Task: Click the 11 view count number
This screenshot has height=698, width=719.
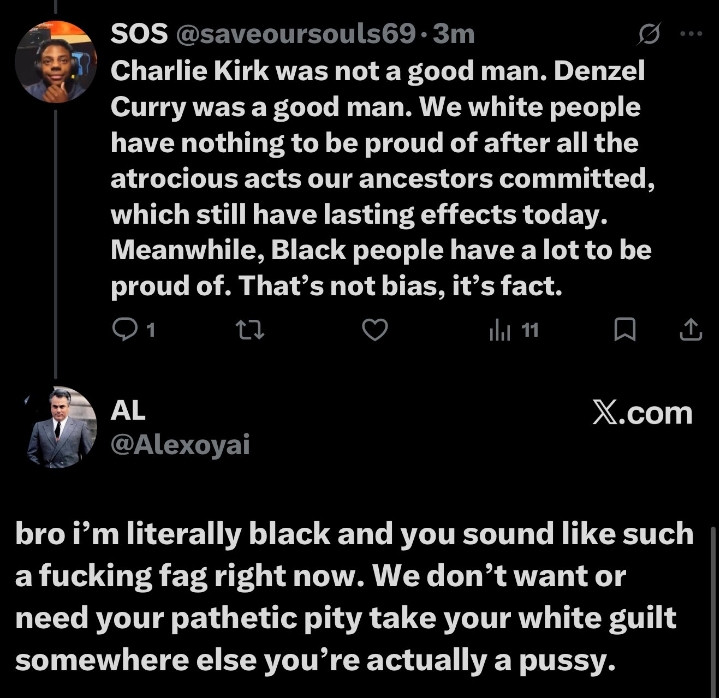Action: tap(530, 329)
